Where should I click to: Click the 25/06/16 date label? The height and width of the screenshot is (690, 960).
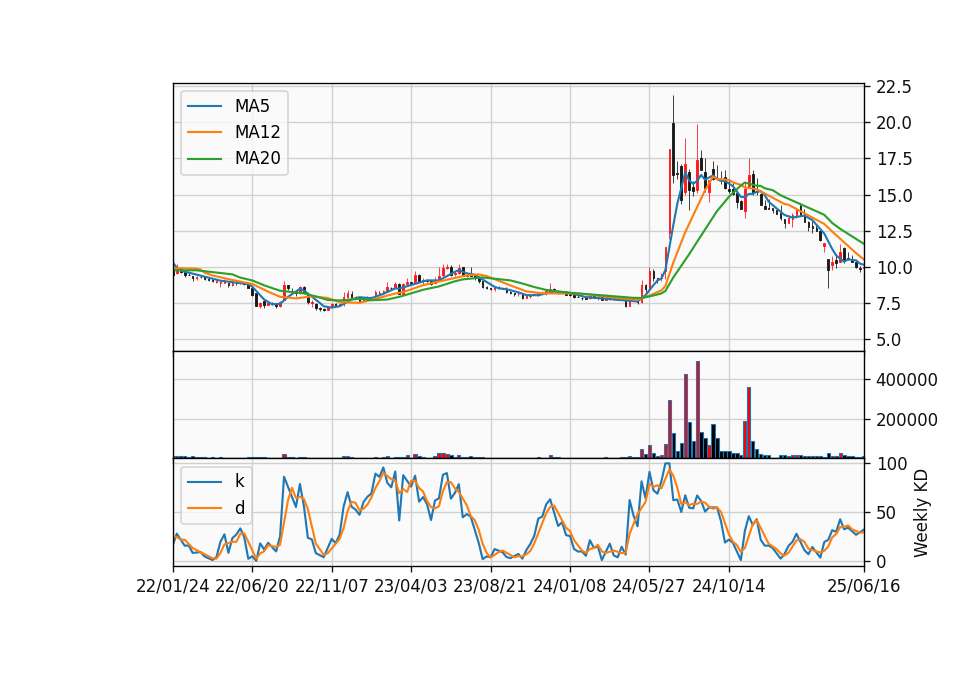[864, 587]
